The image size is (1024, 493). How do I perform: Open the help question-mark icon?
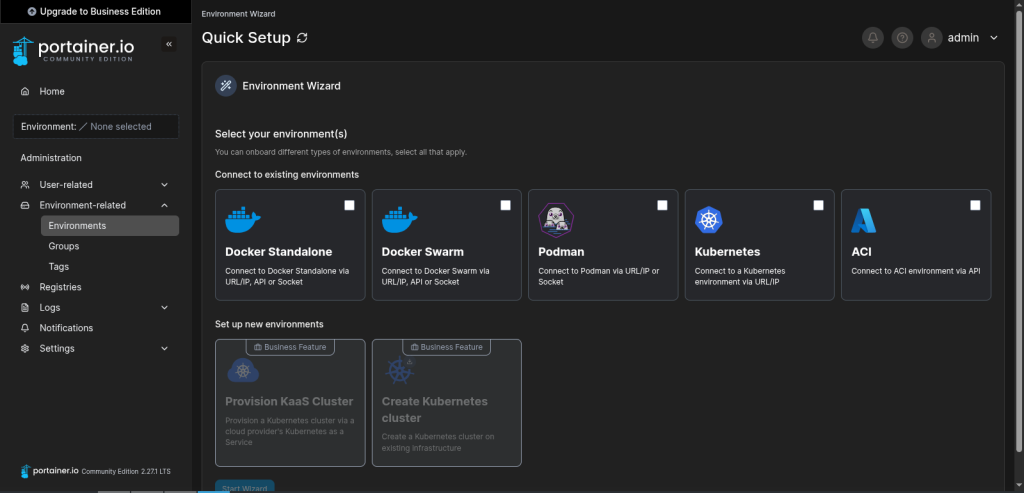click(903, 38)
